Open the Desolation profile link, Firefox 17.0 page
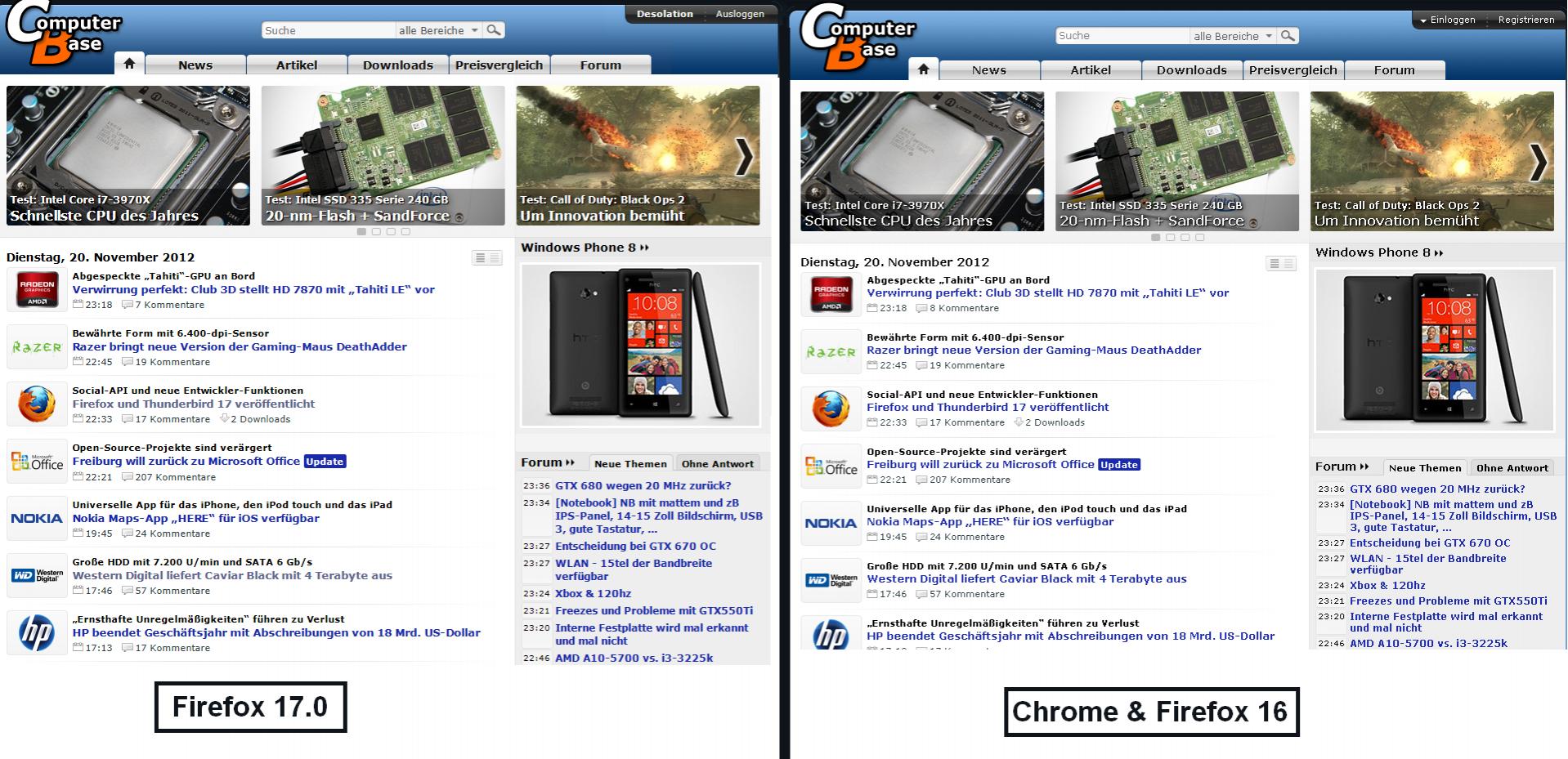 point(665,14)
